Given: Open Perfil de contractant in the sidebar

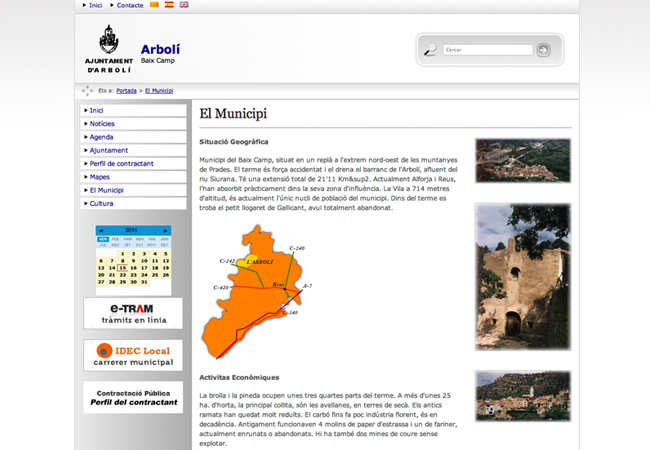Looking at the screenshot, I should click(133, 163).
